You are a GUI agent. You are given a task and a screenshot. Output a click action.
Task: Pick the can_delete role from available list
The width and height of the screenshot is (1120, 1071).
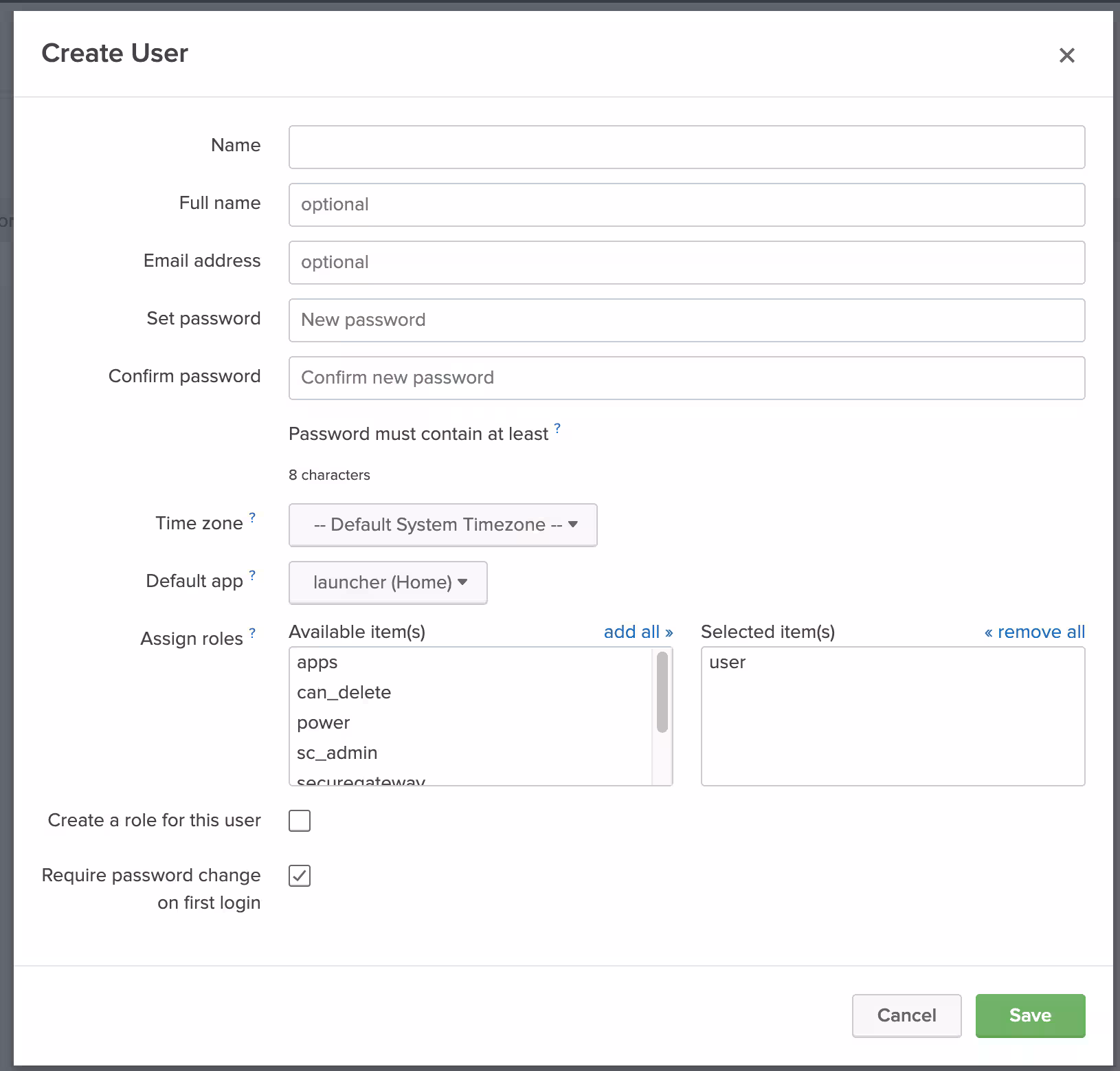coord(344,693)
